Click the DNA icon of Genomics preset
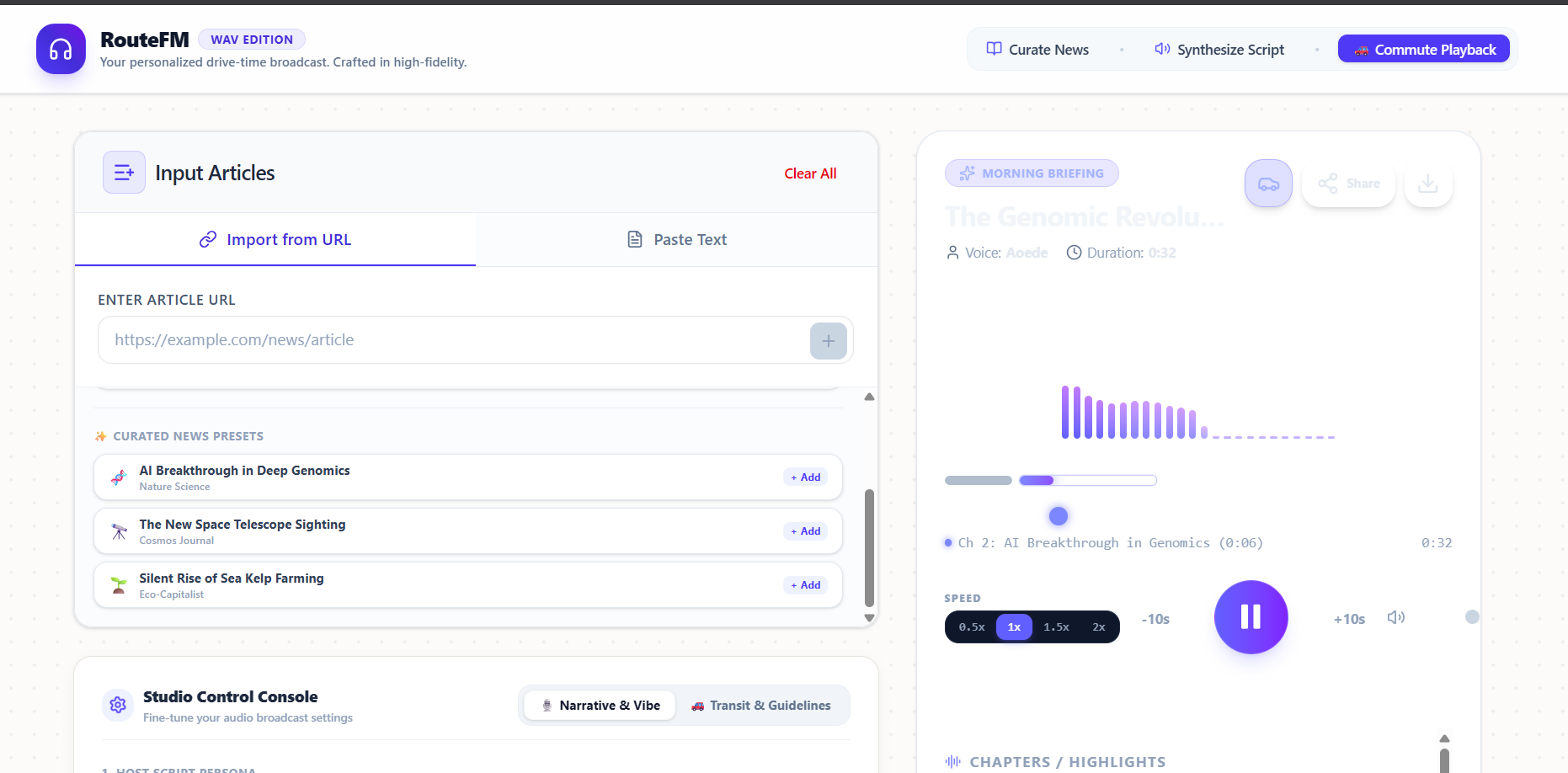 [119, 477]
